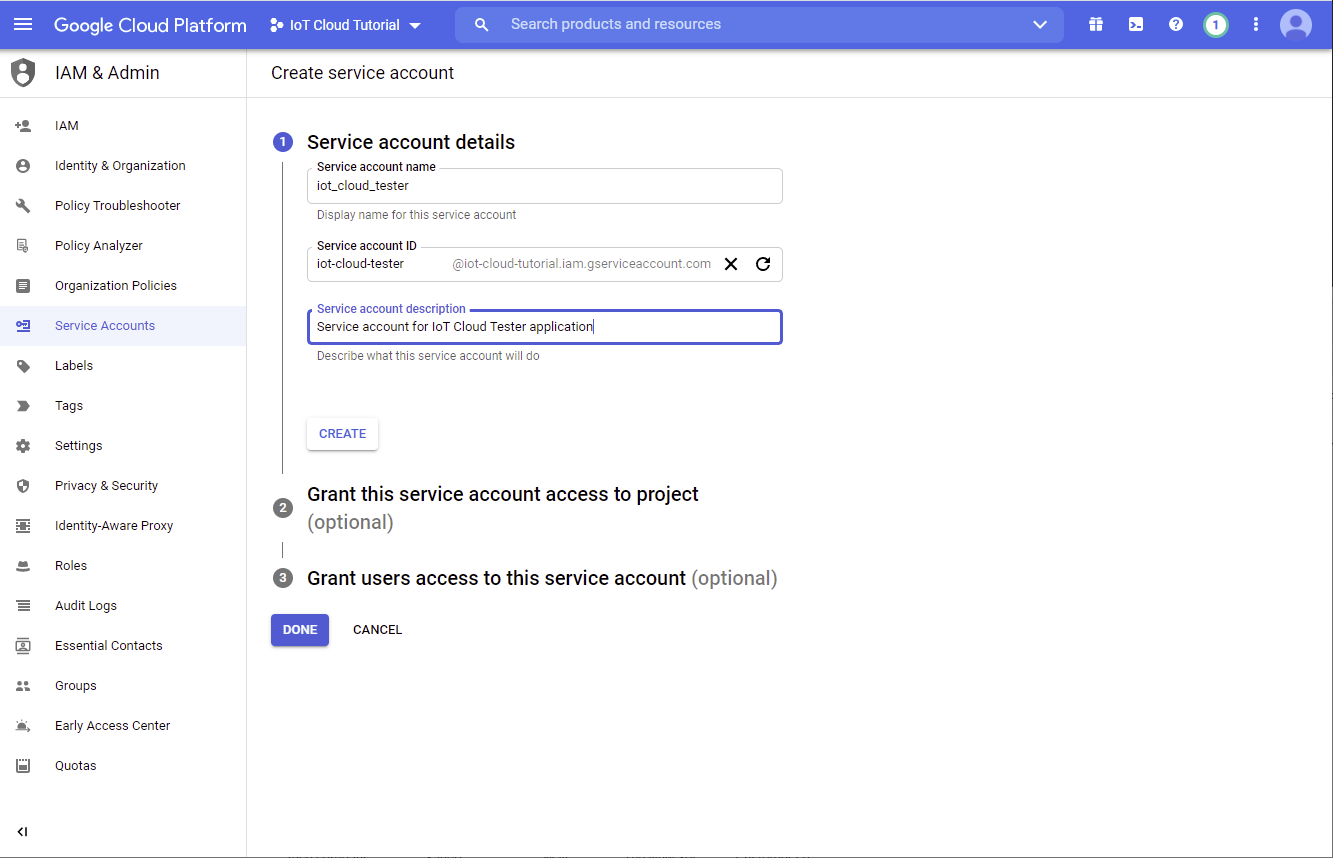This screenshot has height=858, width=1333.
Task: Click the Labels tag icon
Action: [x=23, y=366]
